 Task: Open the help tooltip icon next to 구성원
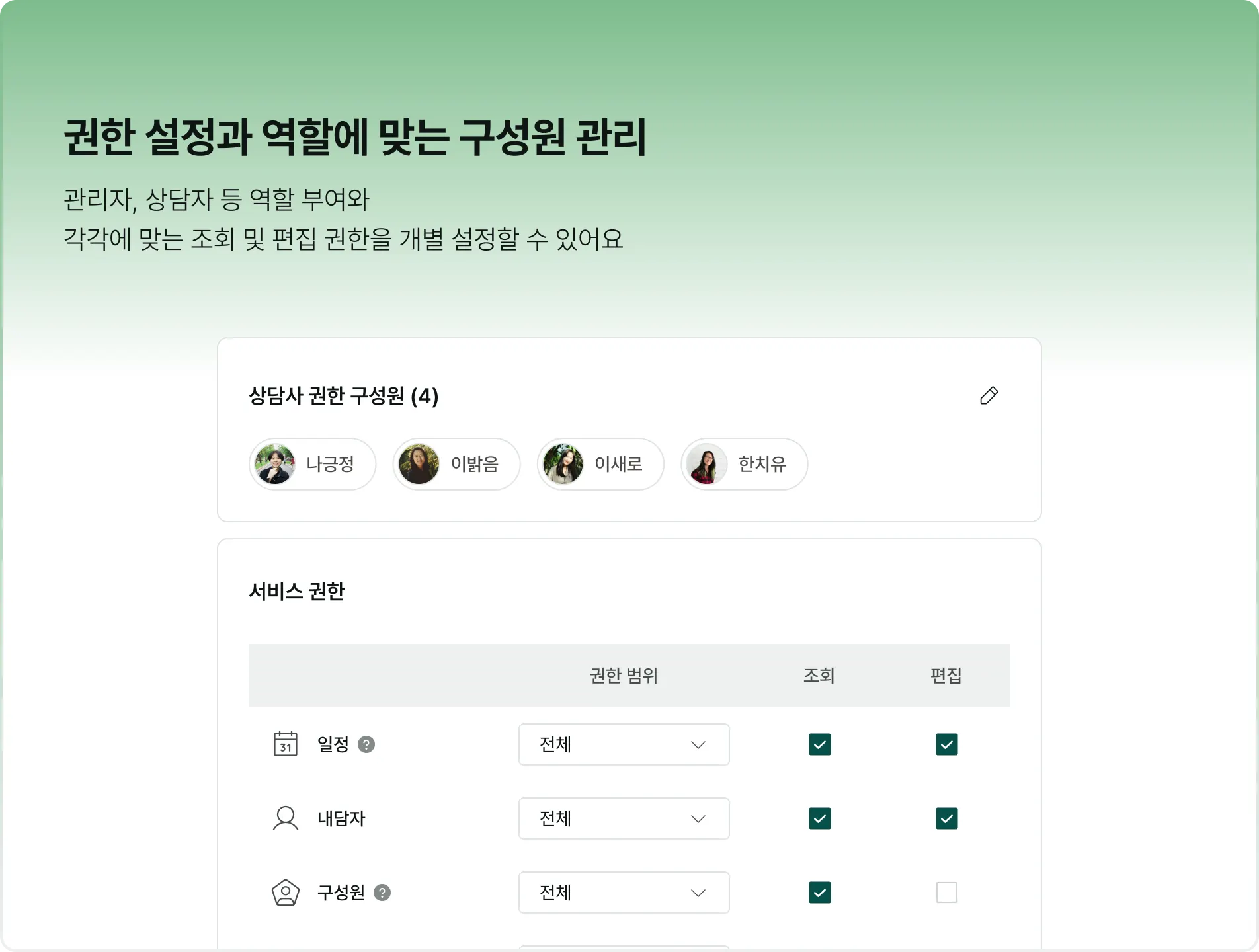coord(382,892)
